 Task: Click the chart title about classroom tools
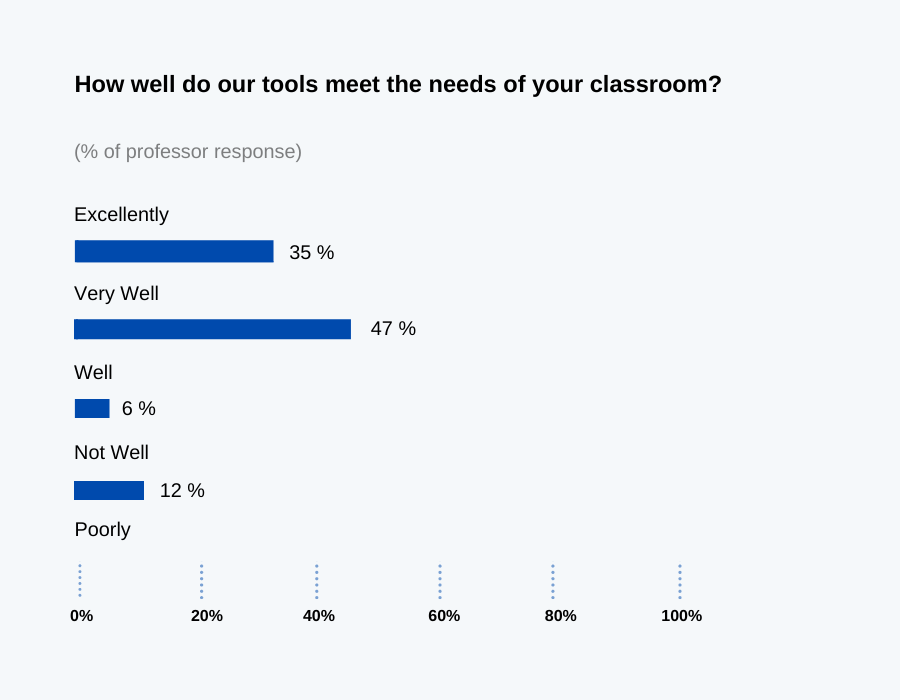[398, 85]
